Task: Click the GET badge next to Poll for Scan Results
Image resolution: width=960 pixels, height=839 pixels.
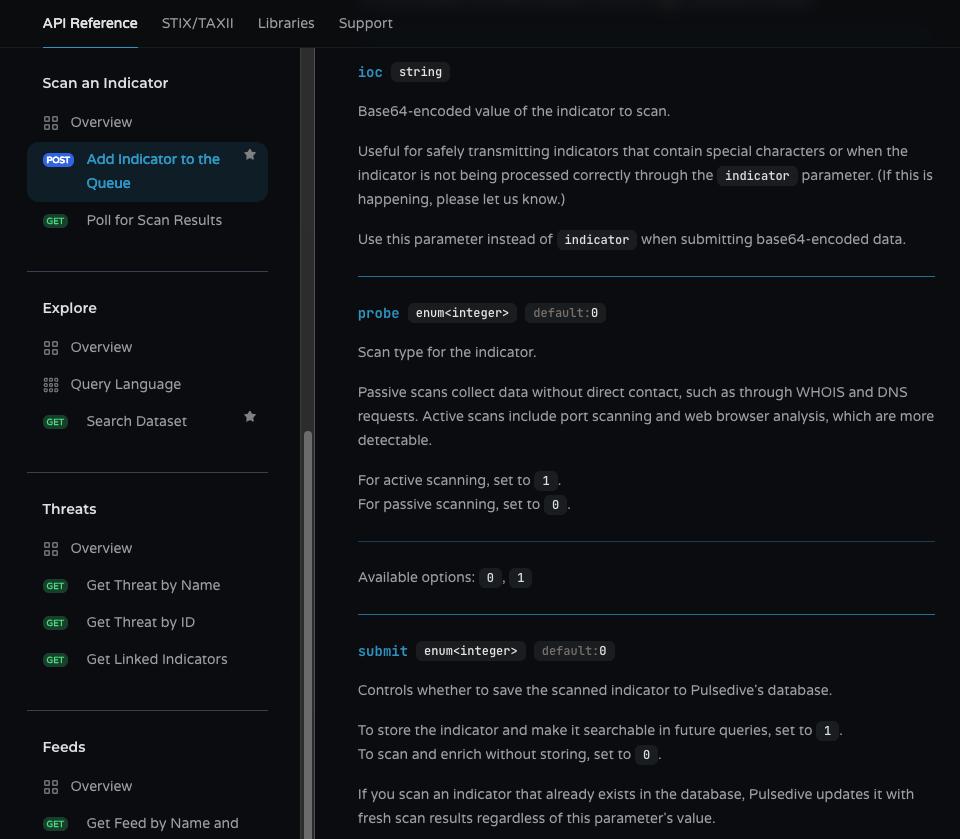Action: 55,221
